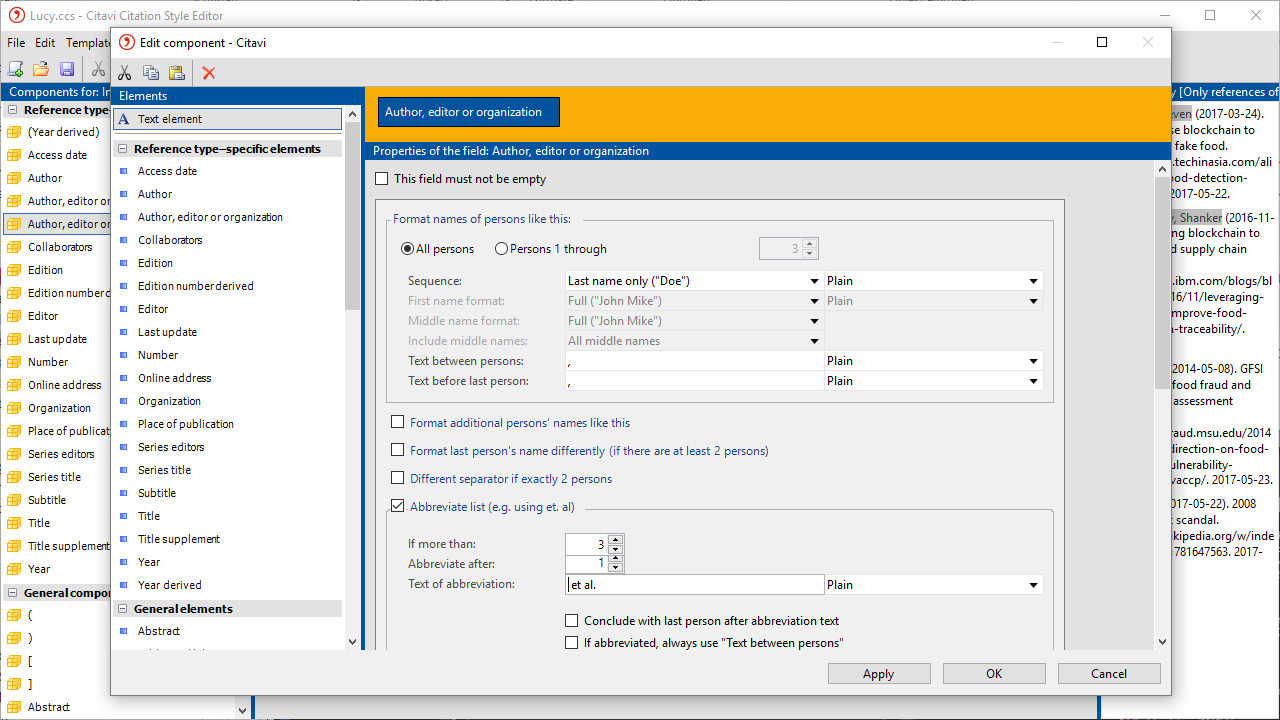This screenshot has width=1280, height=720.
Task: Click the icon beside Editor in background list
Action: [14, 316]
